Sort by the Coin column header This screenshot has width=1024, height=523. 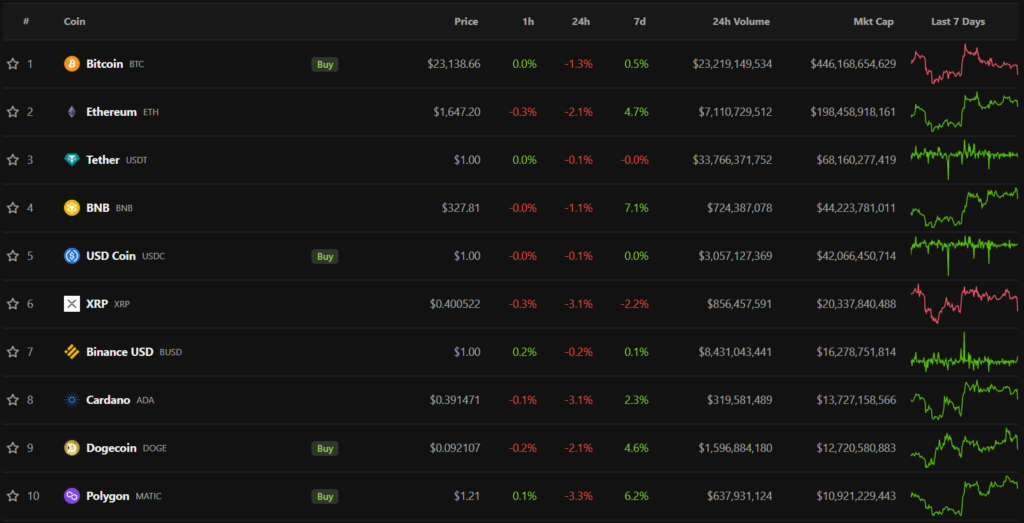point(74,21)
